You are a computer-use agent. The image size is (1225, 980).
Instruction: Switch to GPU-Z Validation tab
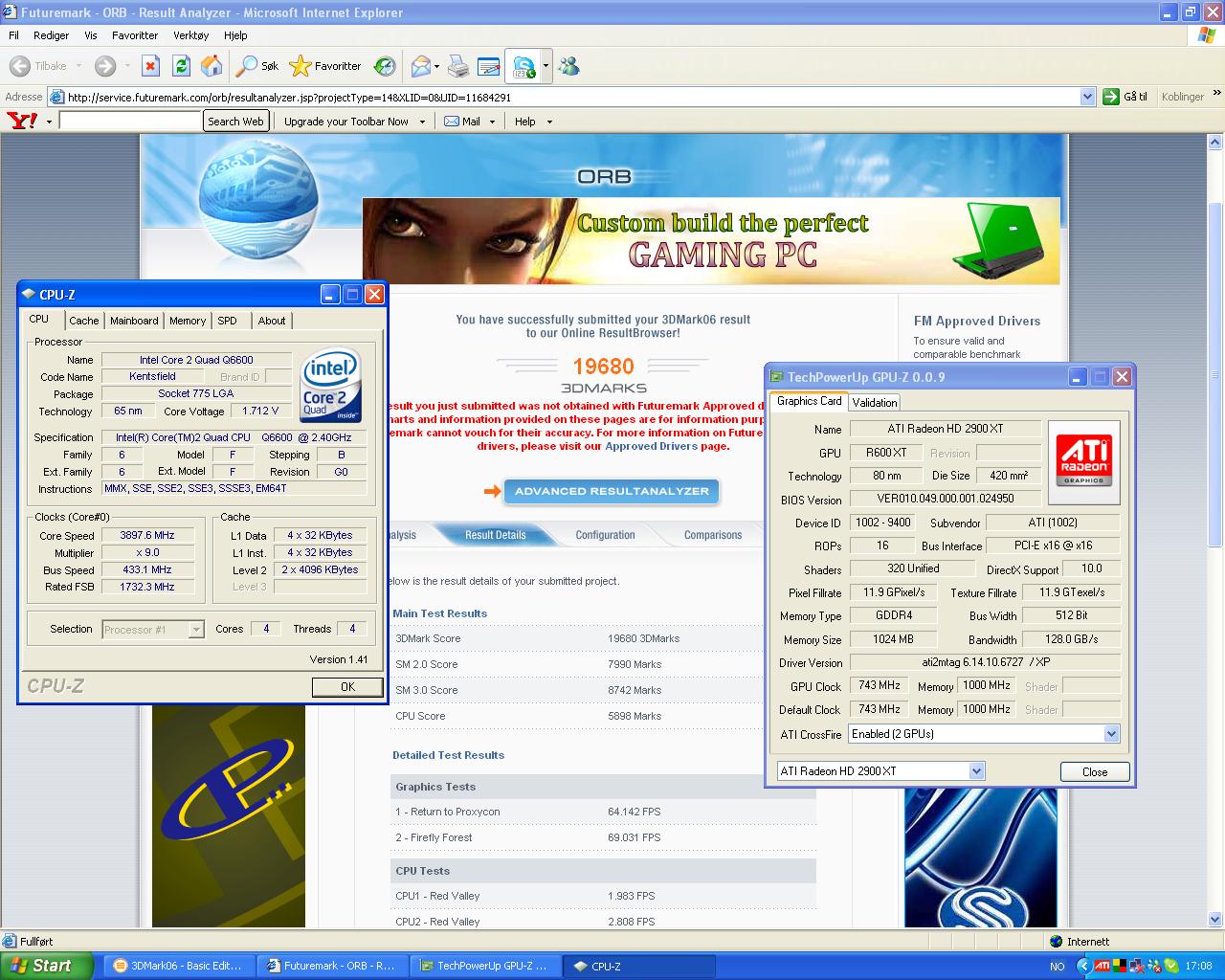875,403
